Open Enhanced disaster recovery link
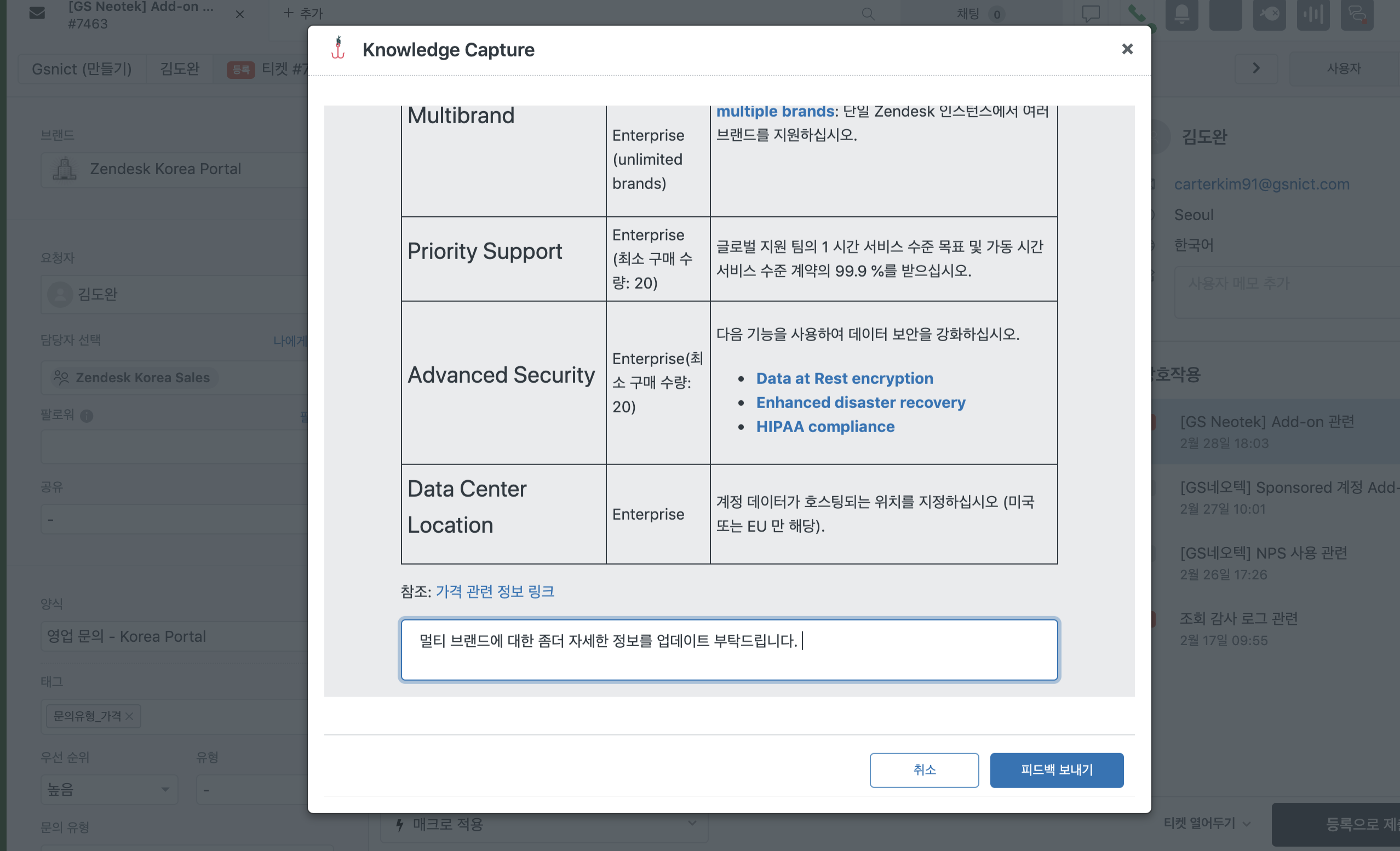Viewport: 1400px width, 851px height. 860,402
